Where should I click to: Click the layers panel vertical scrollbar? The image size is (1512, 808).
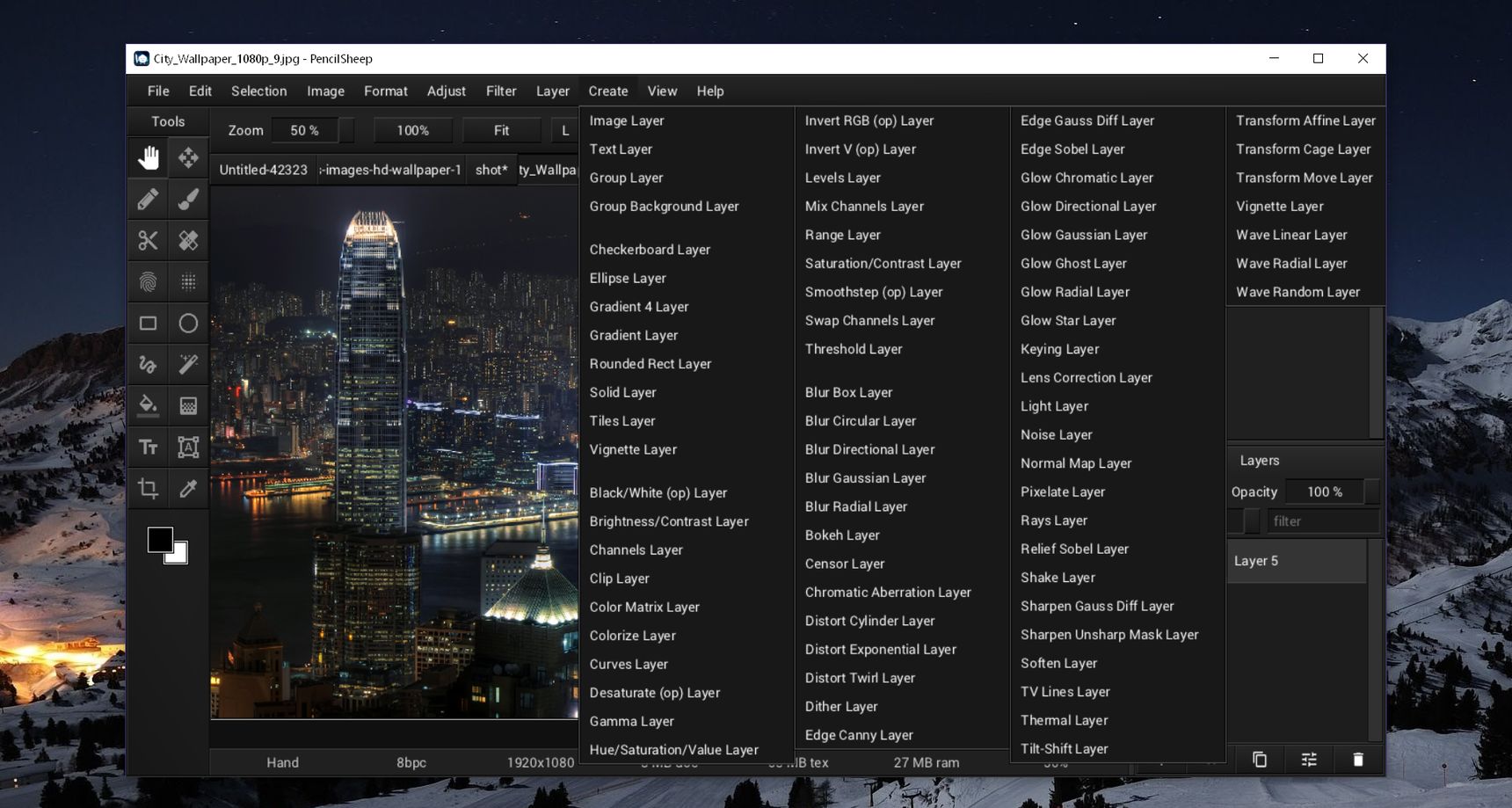point(1376,640)
